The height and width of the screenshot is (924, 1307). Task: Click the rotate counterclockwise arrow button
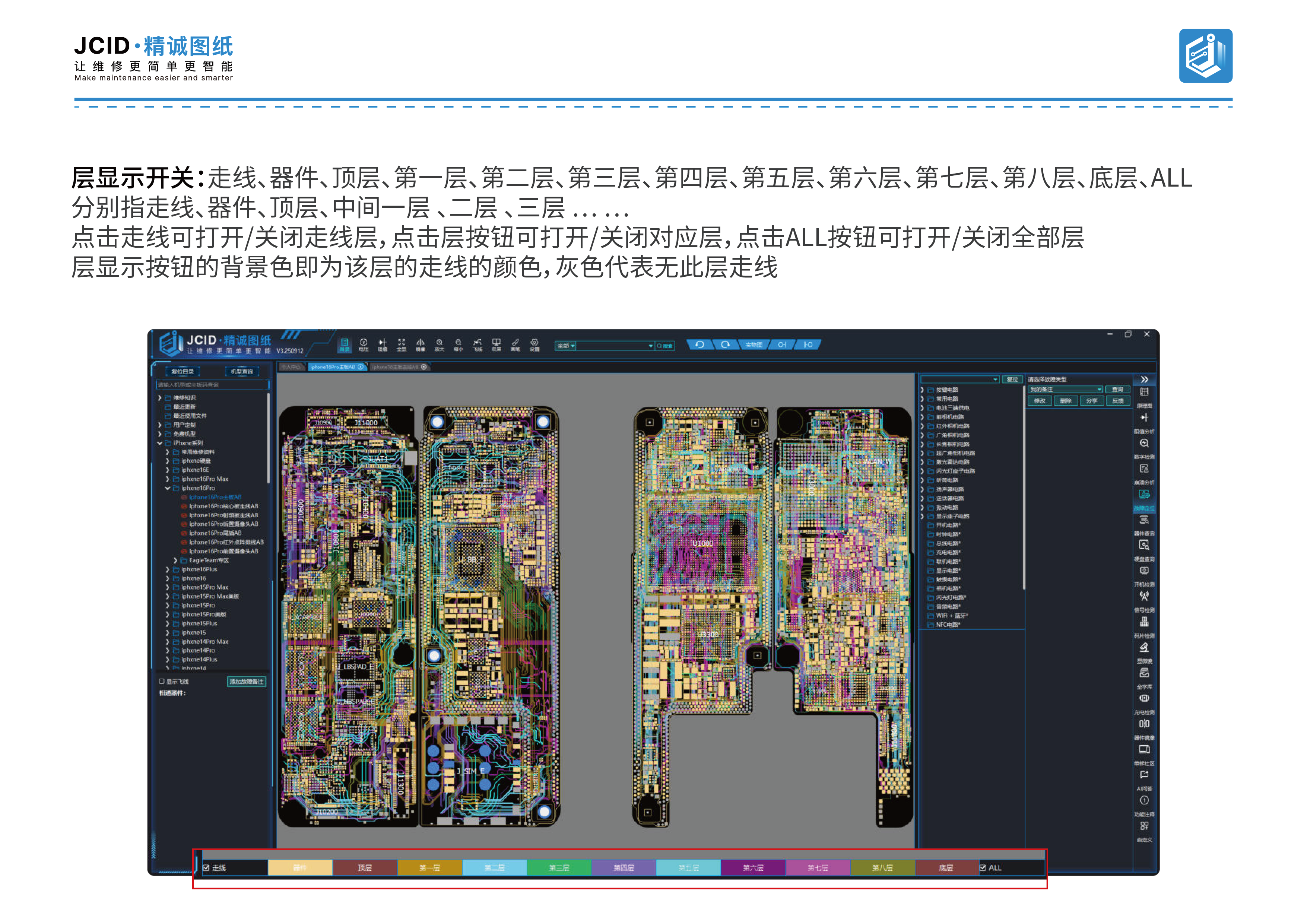tap(700, 344)
